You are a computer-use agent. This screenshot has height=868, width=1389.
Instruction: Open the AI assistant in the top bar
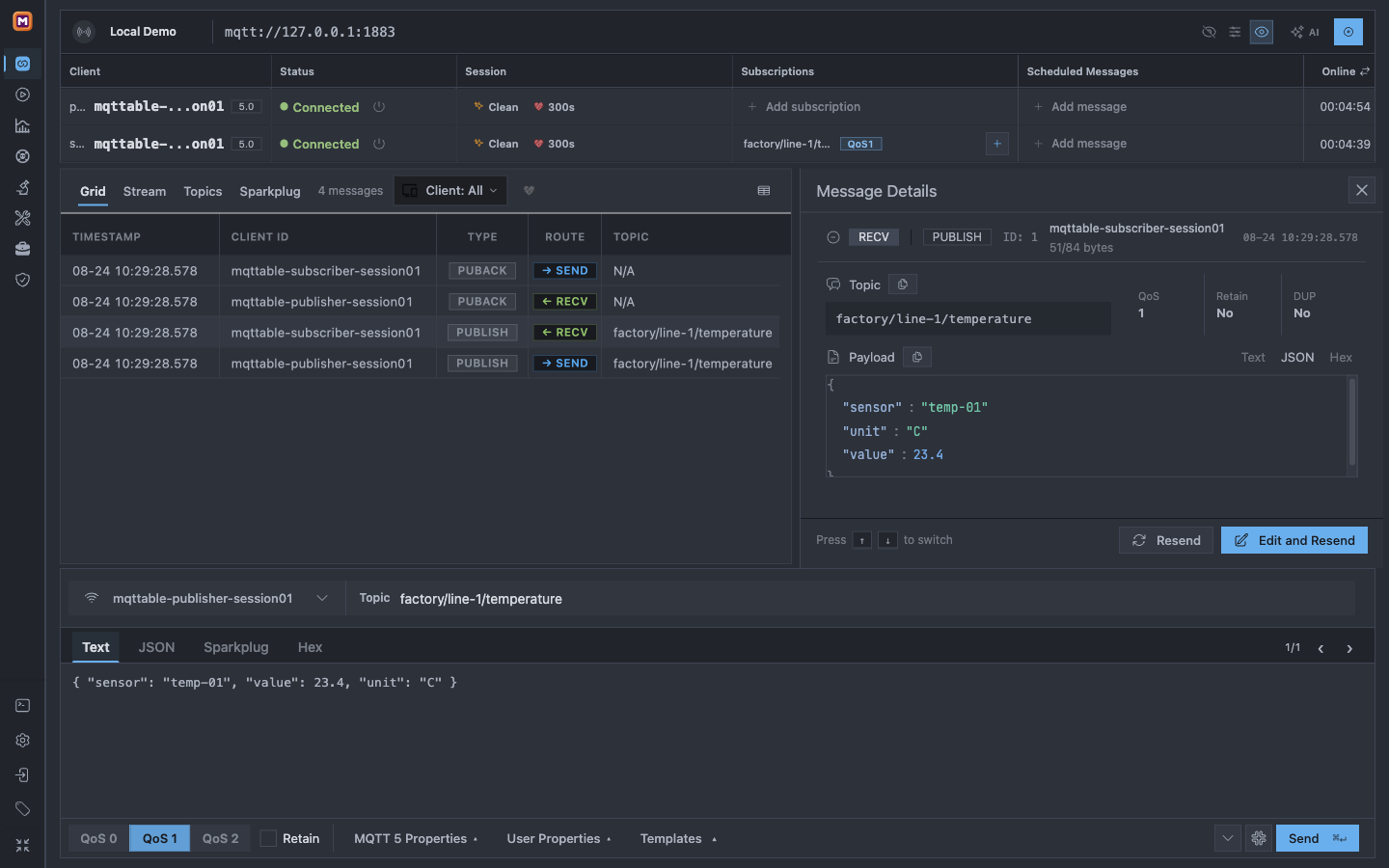tap(1305, 32)
